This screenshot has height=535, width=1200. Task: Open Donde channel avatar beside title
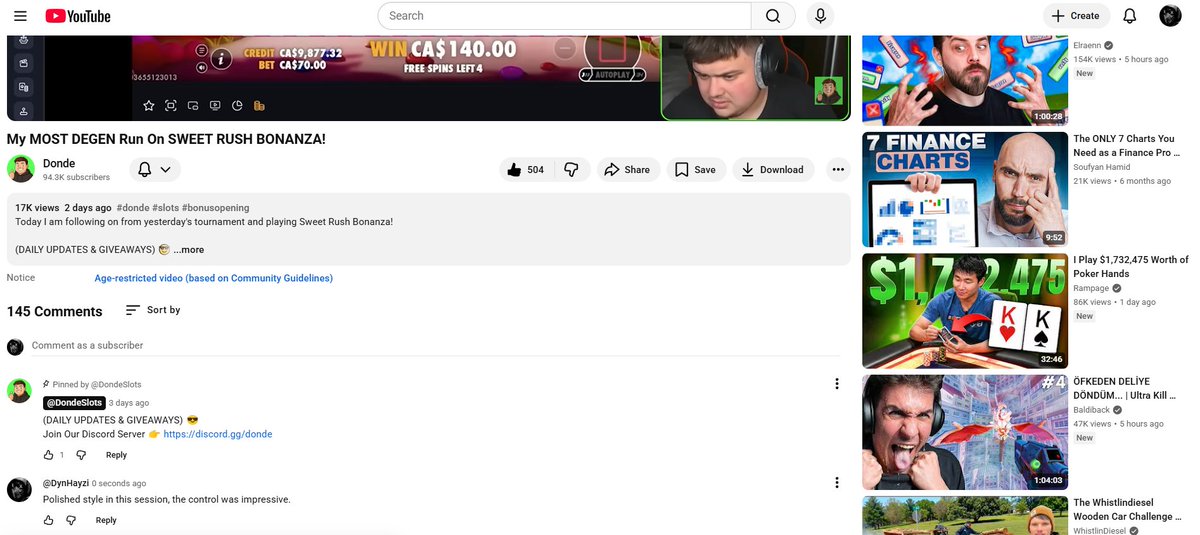(21, 169)
